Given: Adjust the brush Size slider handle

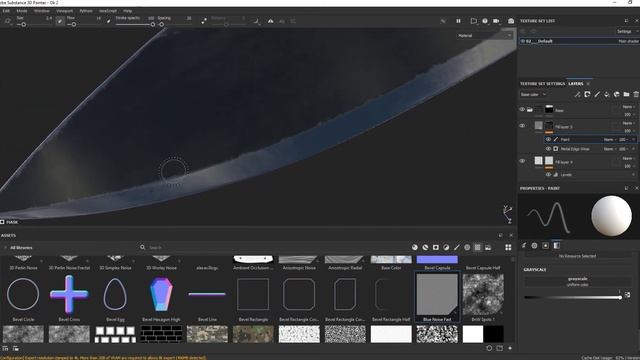Looking at the screenshot, I should coord(24,24).
